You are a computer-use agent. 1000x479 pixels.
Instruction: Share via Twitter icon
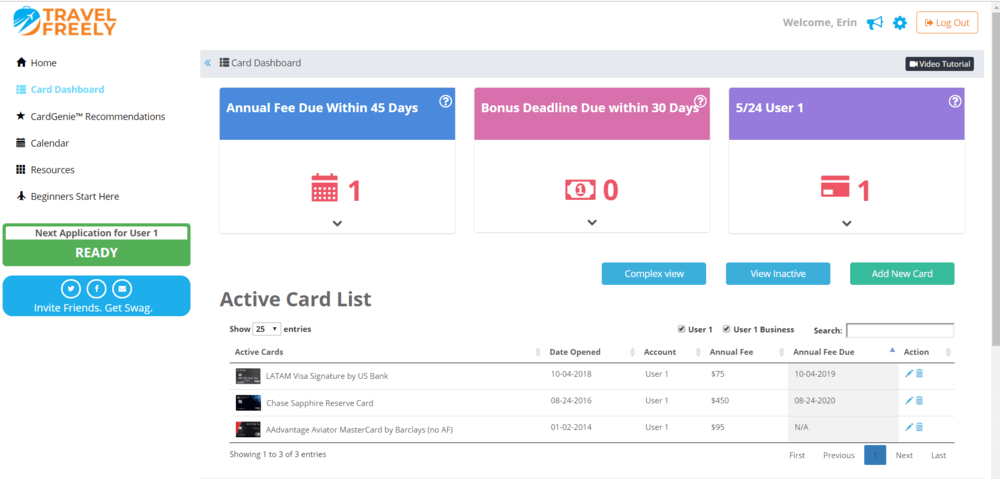(71, 289)
